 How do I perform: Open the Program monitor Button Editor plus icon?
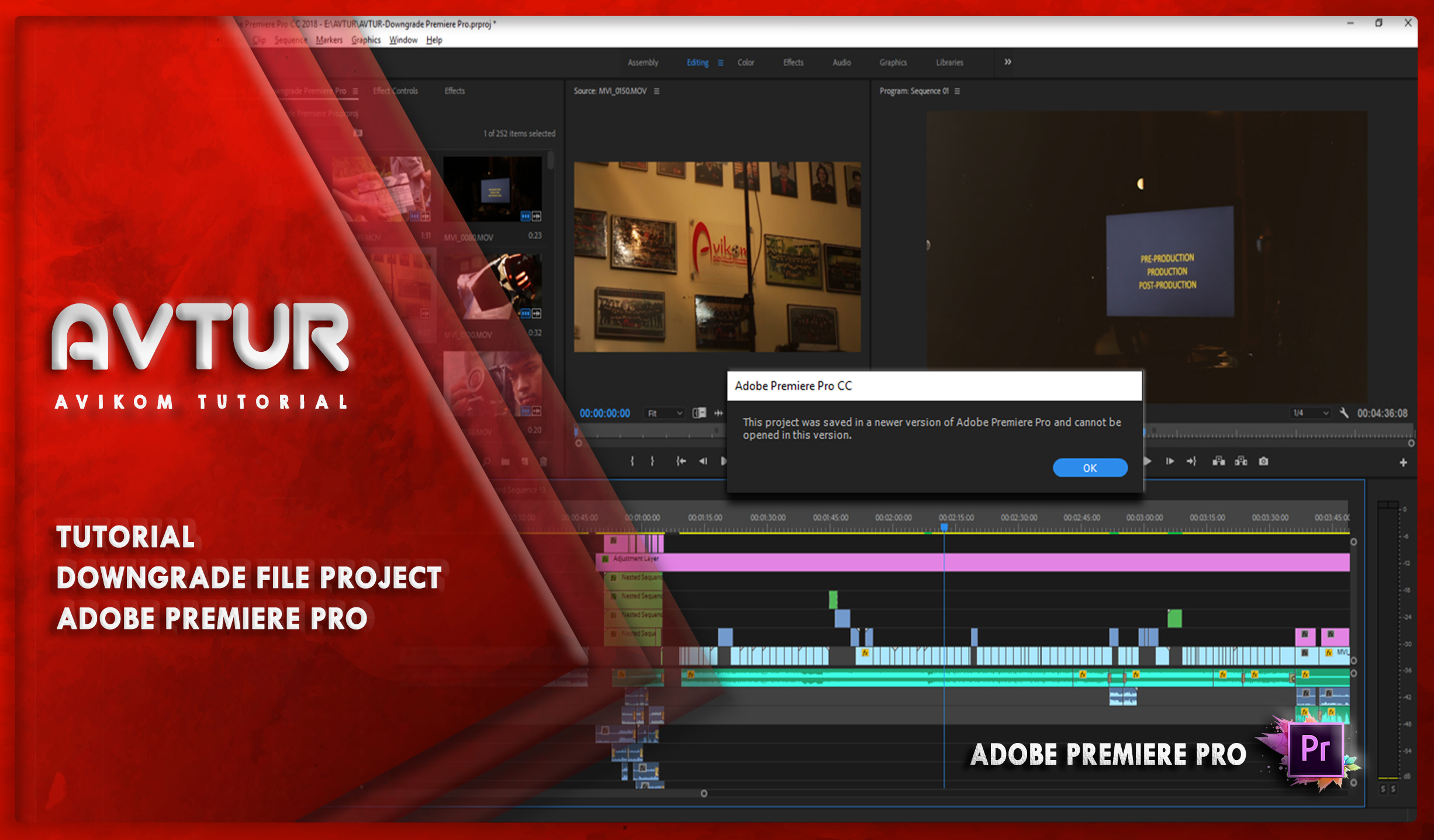click(x=1403, y=462)
